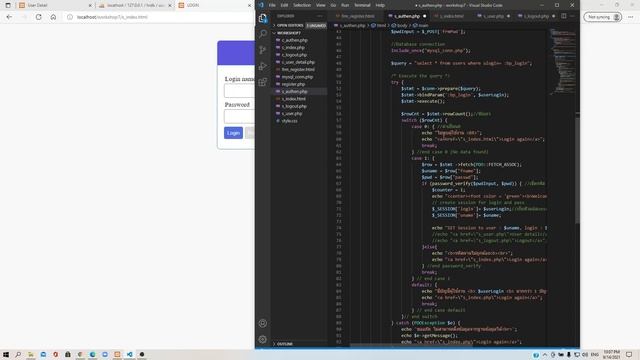The height and width of the screenshot is (360, 640).
Task: Open the Help menu in VS Code
Action: 380,5
